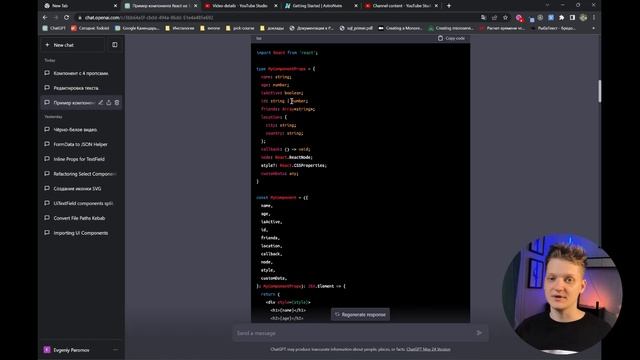Viewport: 640px width, 360px height.
Task: Open the 'UiTextField components split' chat
Action: click(x=81, y=203)
